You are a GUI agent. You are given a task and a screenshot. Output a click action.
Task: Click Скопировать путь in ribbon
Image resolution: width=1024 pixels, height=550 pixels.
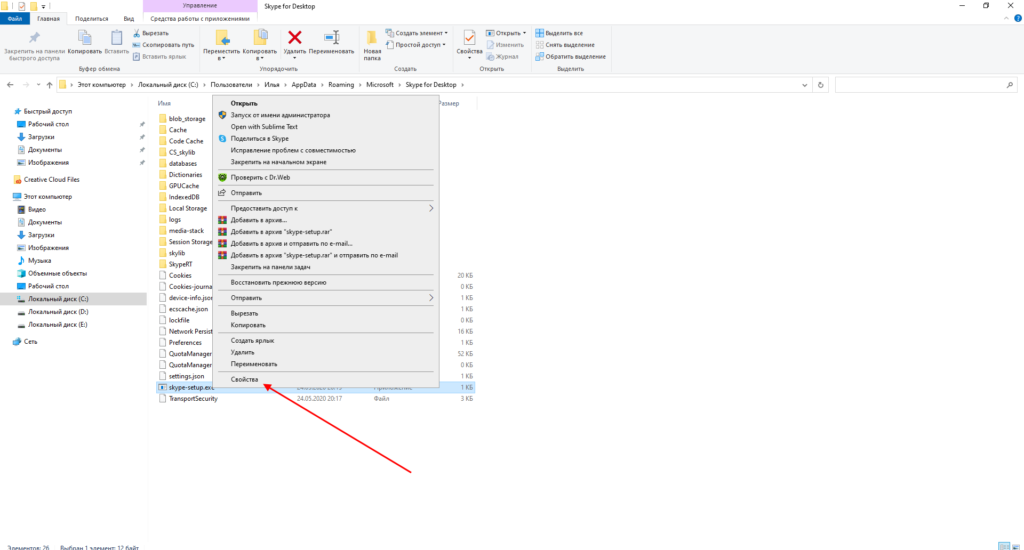(163, 44)
